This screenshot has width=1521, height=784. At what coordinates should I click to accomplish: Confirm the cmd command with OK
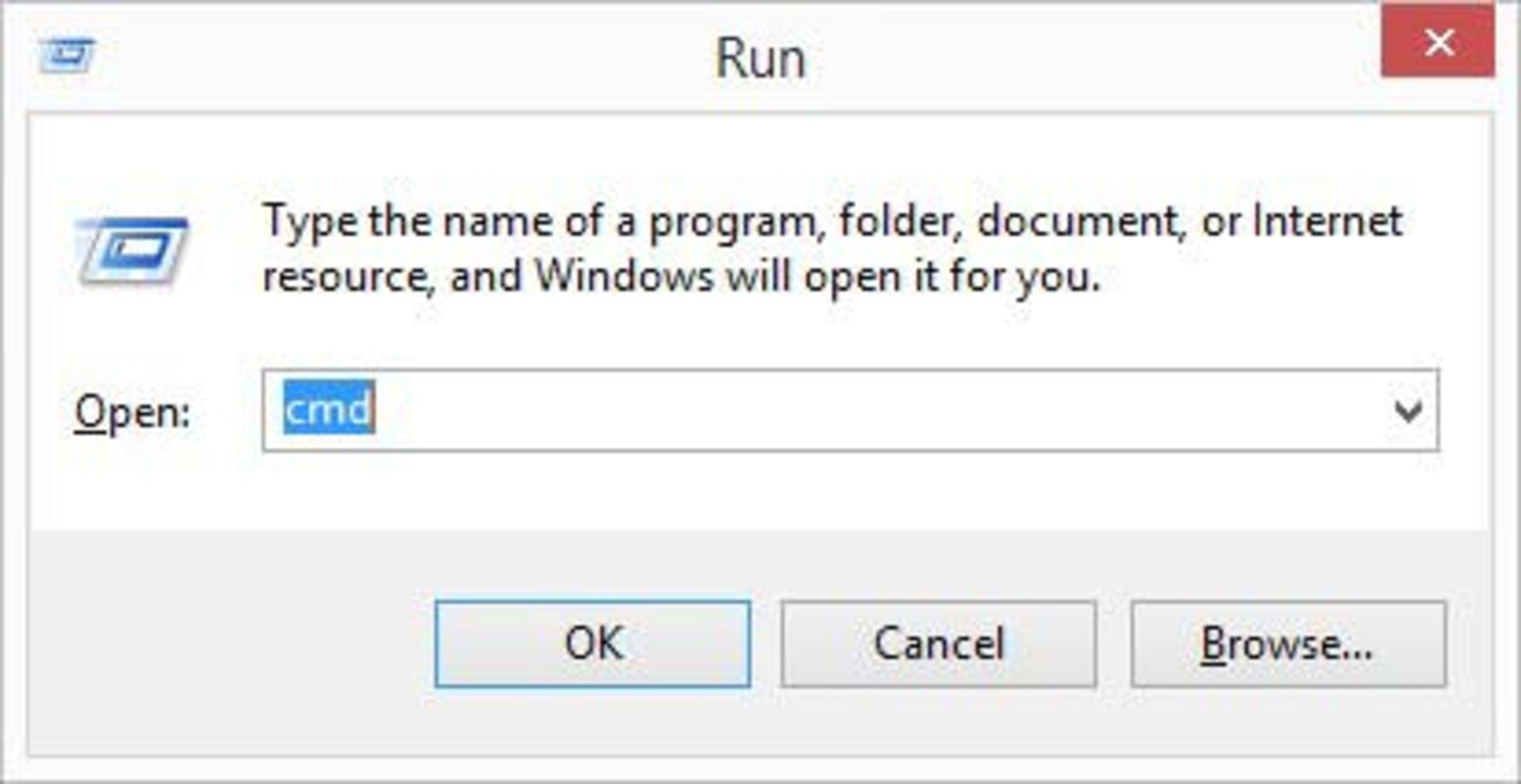[x=593, y=643]
